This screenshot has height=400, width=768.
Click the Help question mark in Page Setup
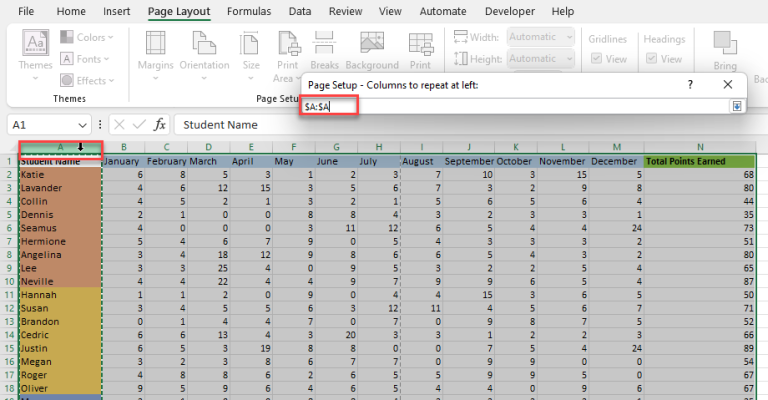click(x=690, y=85)
